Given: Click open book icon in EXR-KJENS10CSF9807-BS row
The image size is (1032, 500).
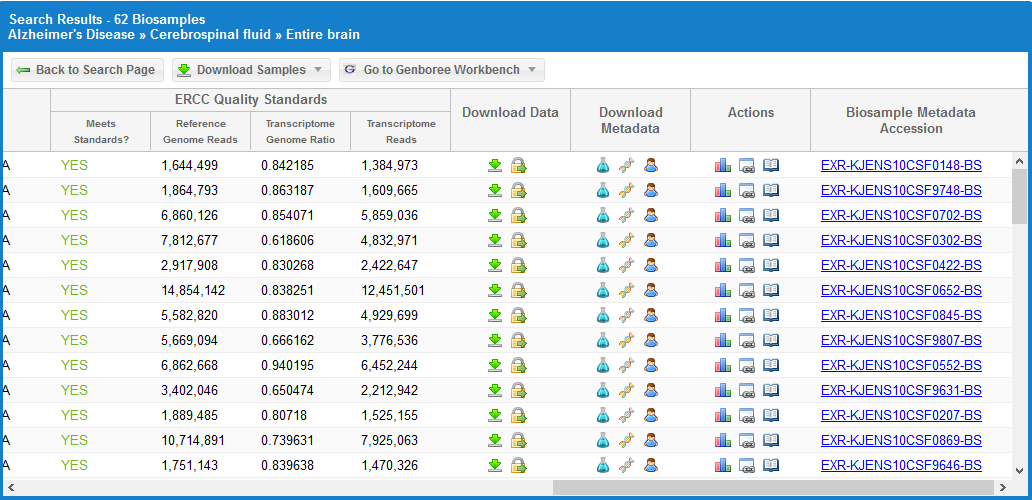Looking at the screenshot, I should 771,340.
